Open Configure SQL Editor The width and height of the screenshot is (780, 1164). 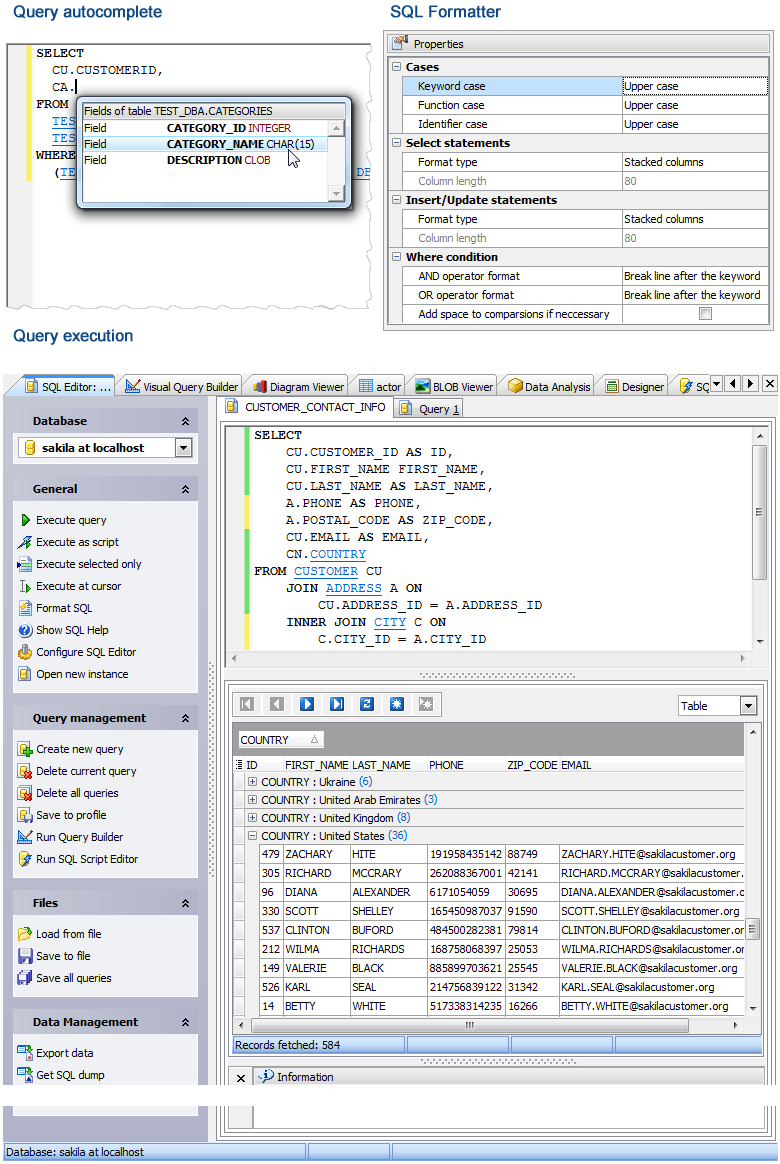86,652
